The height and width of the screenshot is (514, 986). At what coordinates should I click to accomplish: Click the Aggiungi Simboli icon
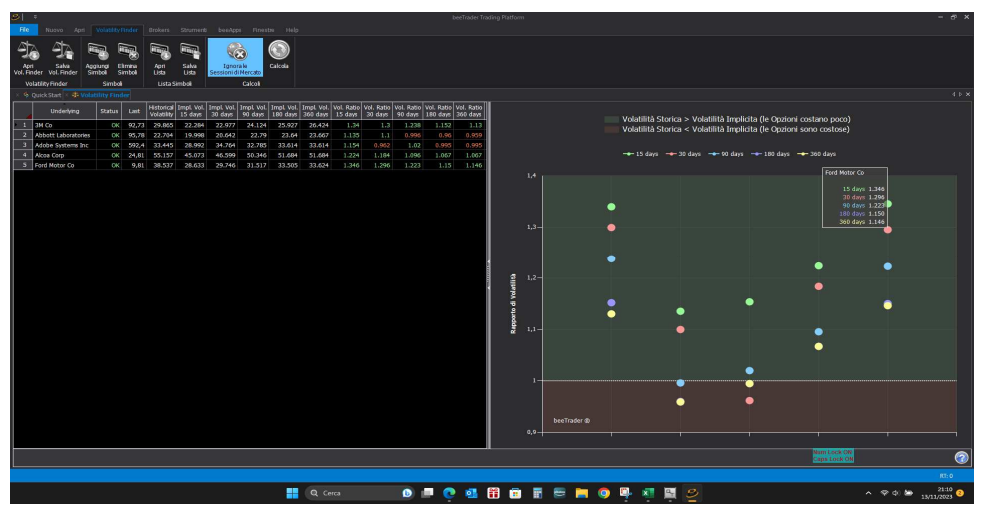97,58
